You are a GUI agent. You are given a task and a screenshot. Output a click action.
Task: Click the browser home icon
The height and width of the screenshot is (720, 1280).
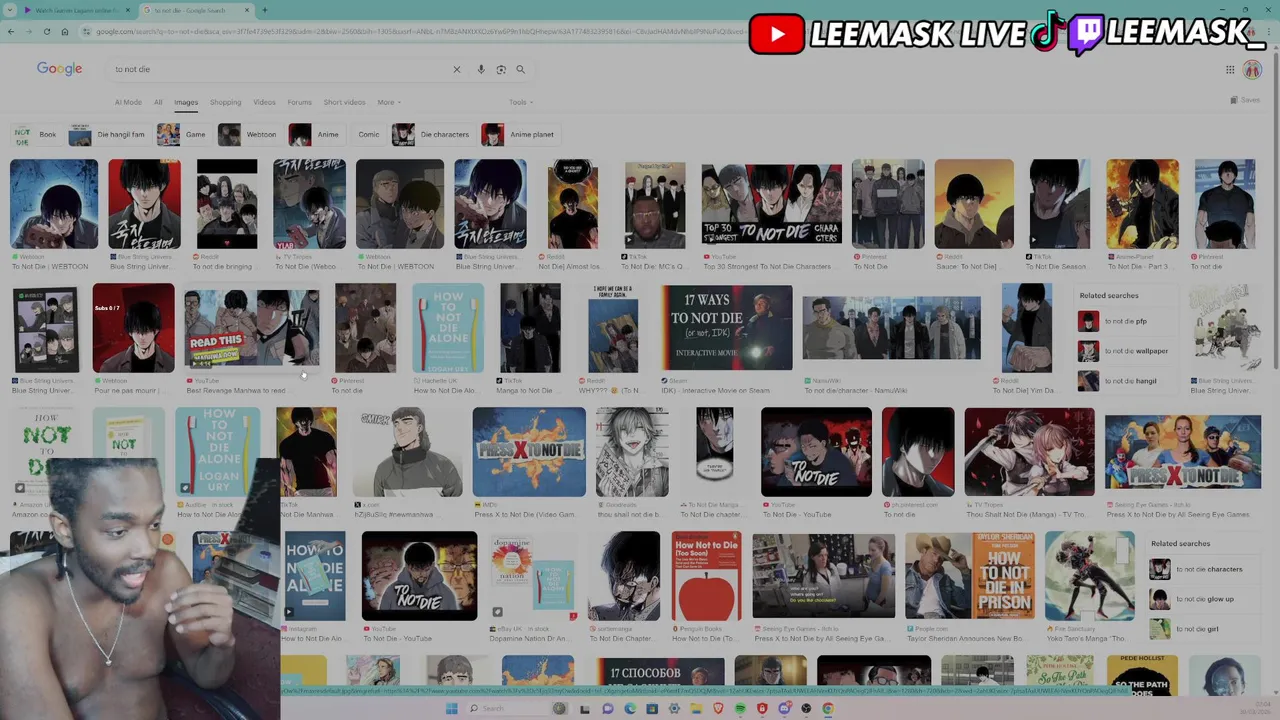(64, 32)
